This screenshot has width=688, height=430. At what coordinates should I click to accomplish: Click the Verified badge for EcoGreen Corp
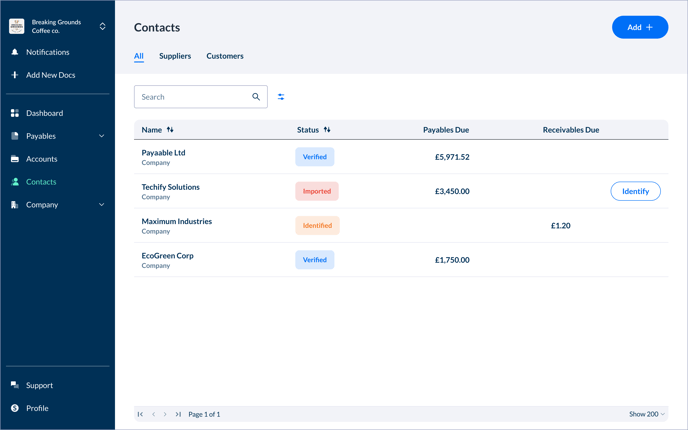pos(315,260)
